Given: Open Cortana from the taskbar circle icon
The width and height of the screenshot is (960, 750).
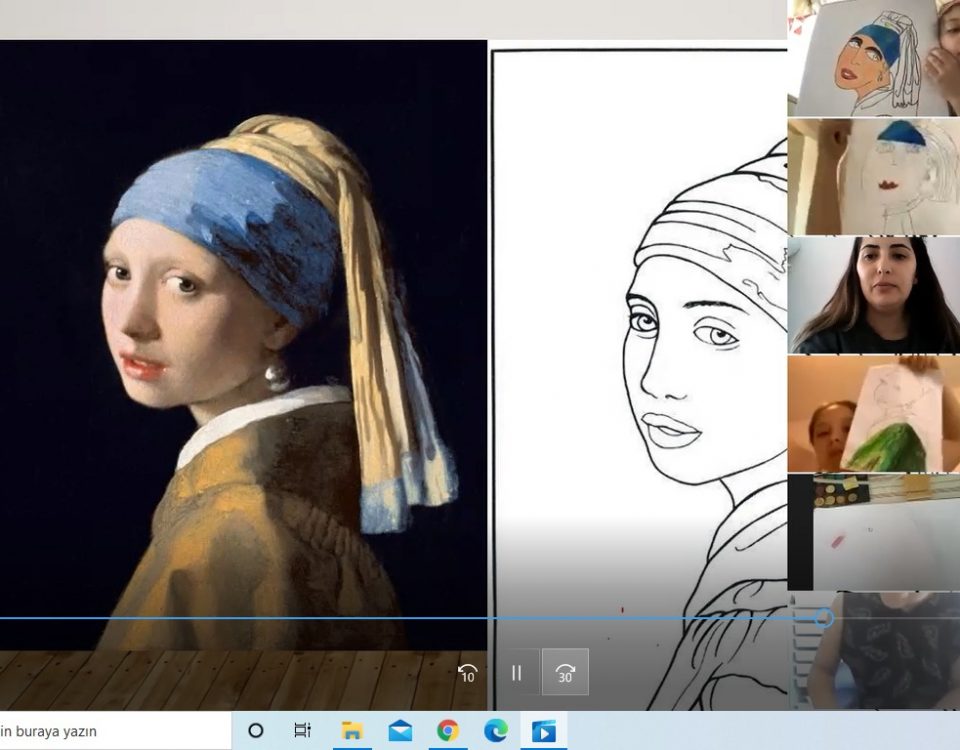Looking at the screenshot, I should (255, 731).
